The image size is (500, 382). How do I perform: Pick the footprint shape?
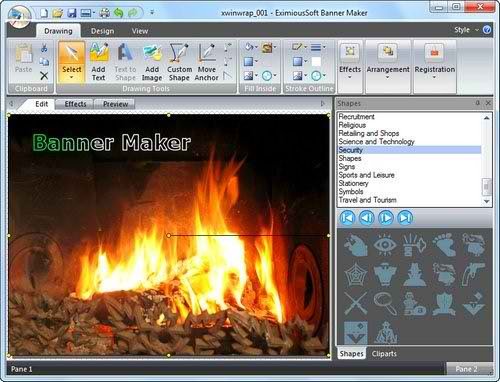click(444, 245)
